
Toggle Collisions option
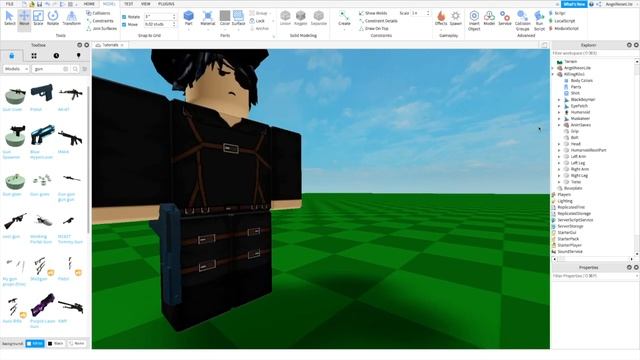point(98,13)
